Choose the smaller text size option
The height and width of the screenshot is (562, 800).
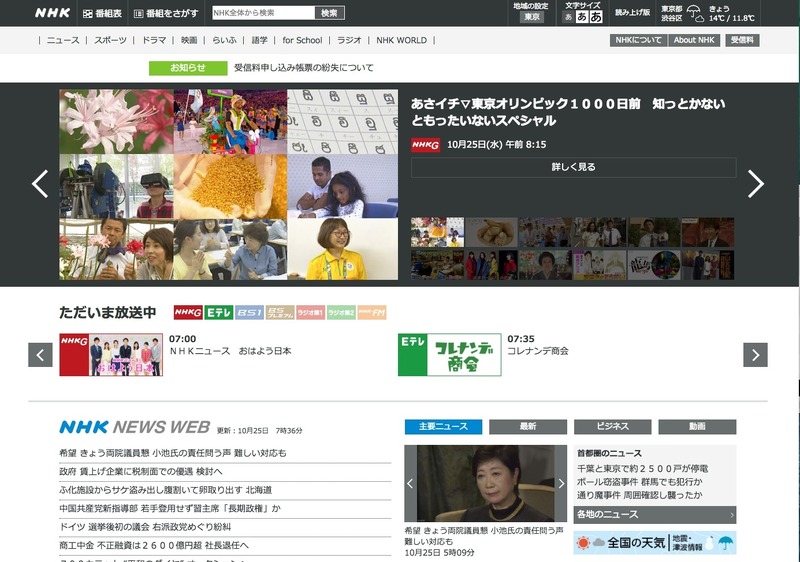pos(569,17)
